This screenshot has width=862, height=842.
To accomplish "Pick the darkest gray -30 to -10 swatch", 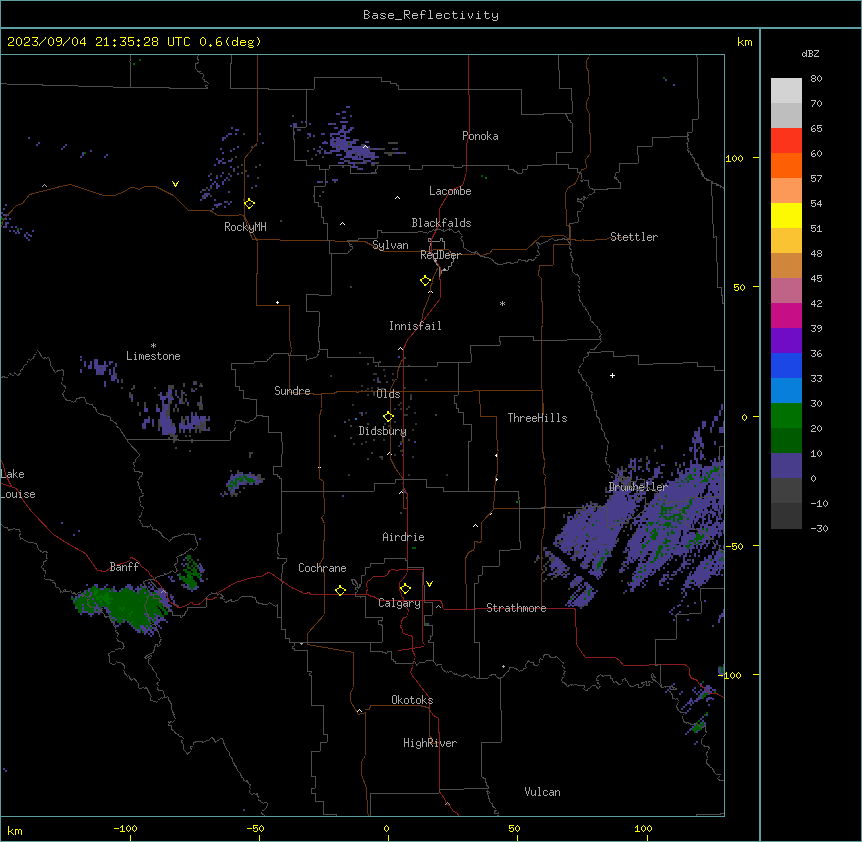I will pyautogui.click(x=786, y=516).
